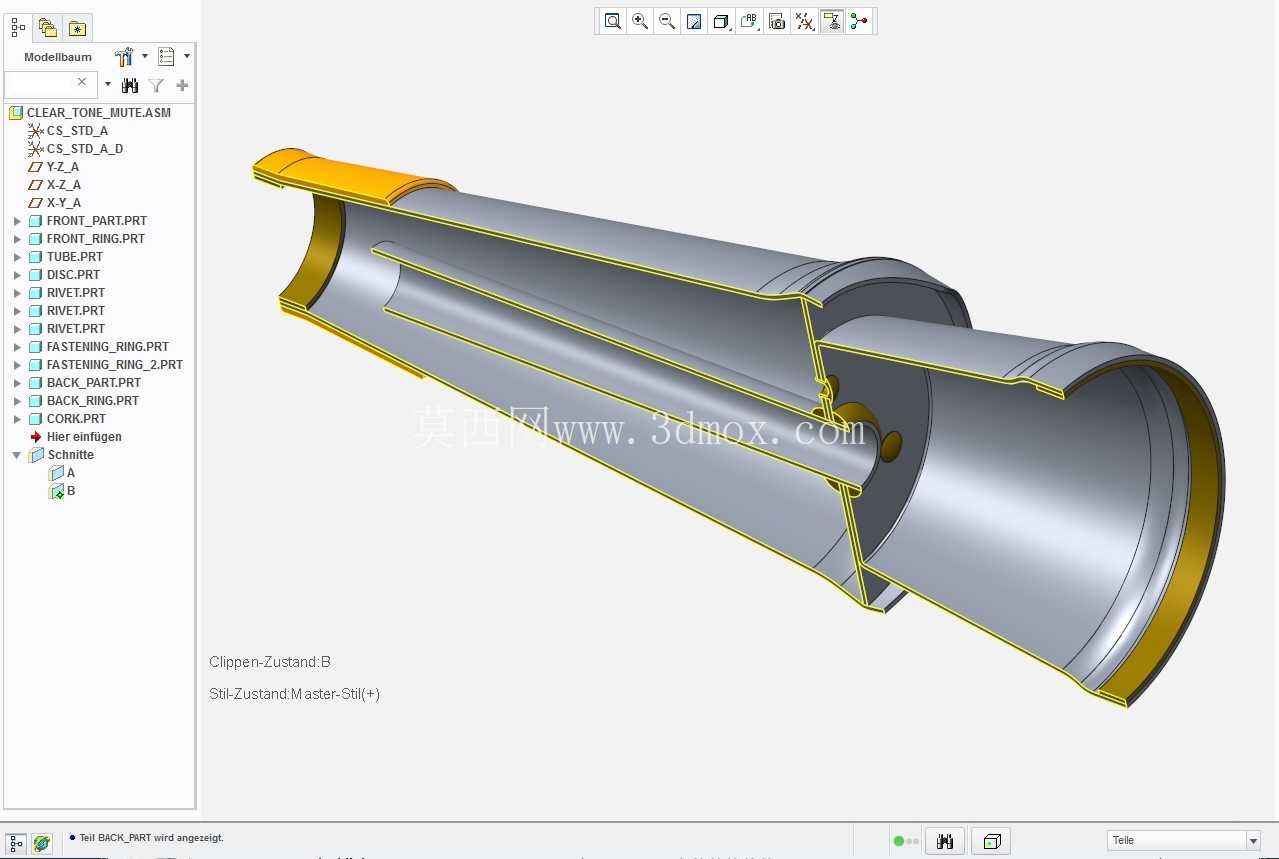Click the Clippen-Zustand:B label
Image resolution: width=1279 pixels, height=859 pixels.
point(270,662)
